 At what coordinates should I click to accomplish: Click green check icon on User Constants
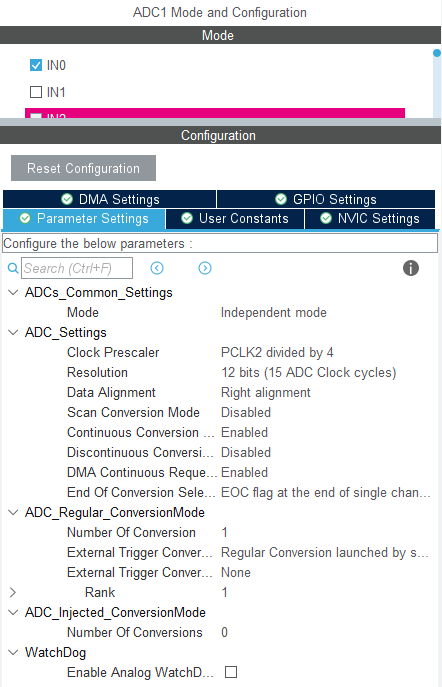pyautogui.click(x=187, y=218)
